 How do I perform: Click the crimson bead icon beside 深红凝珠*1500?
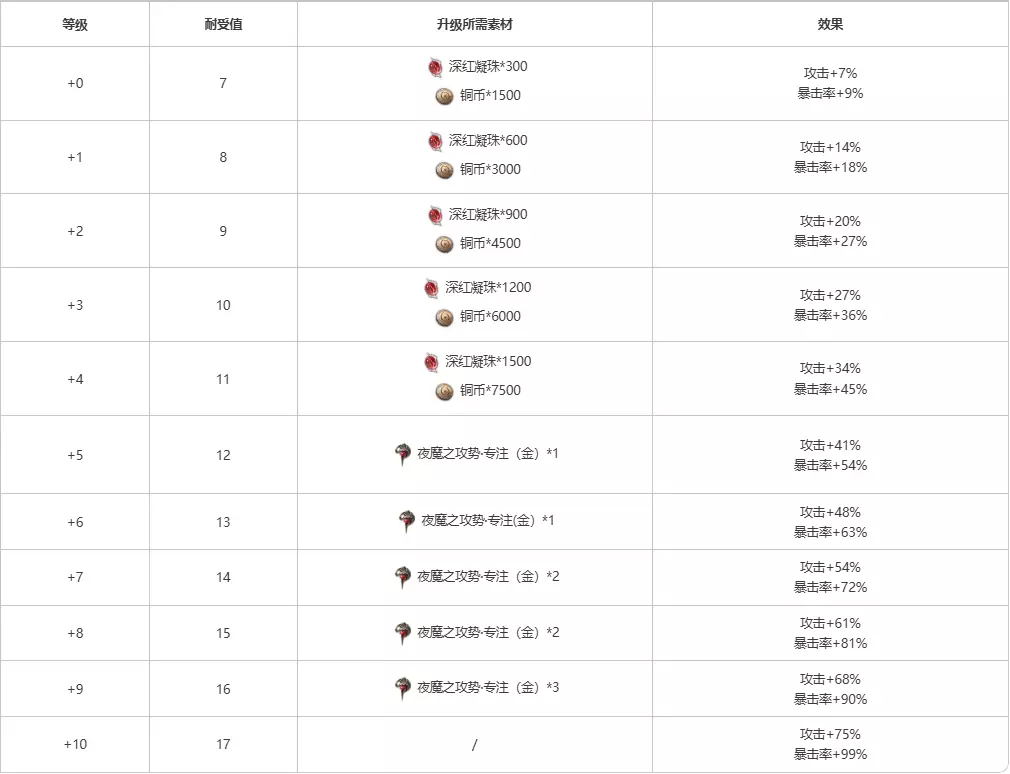point(431,362)
